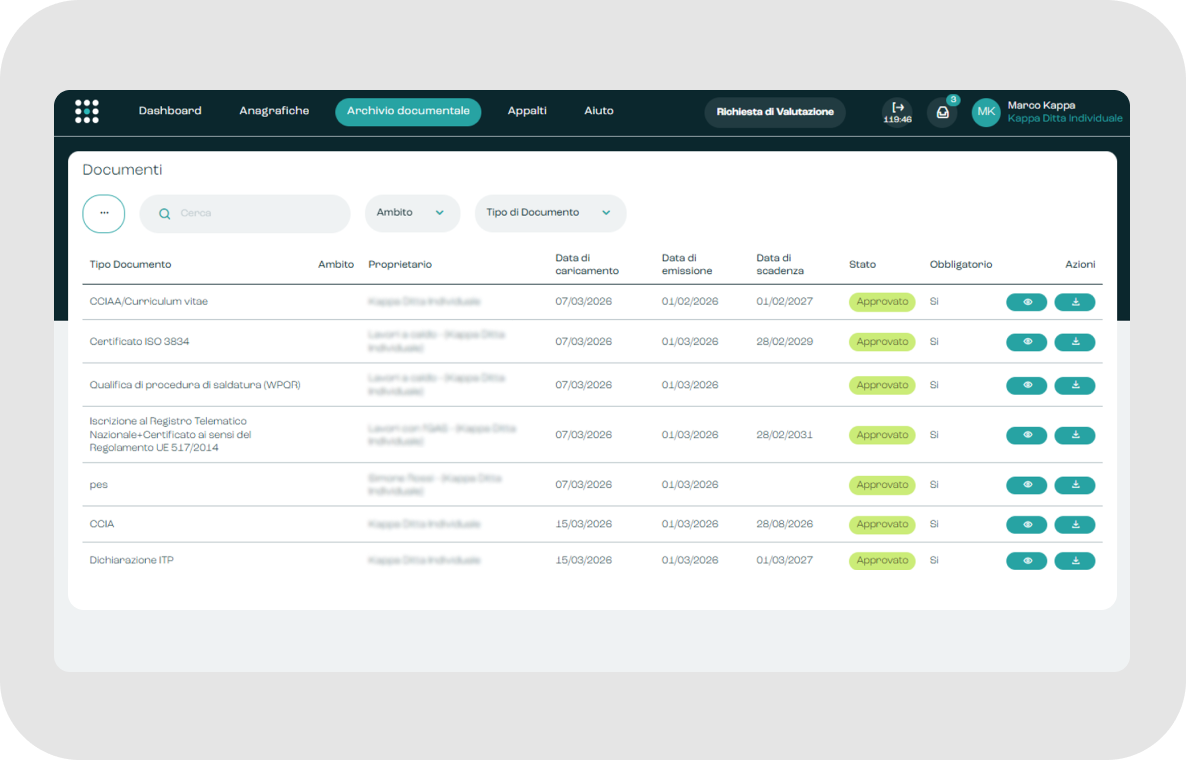1186x760 pixels.
Task: Click the Approvato badge in Dichiarazione ITP row
Action: (882, 560)
